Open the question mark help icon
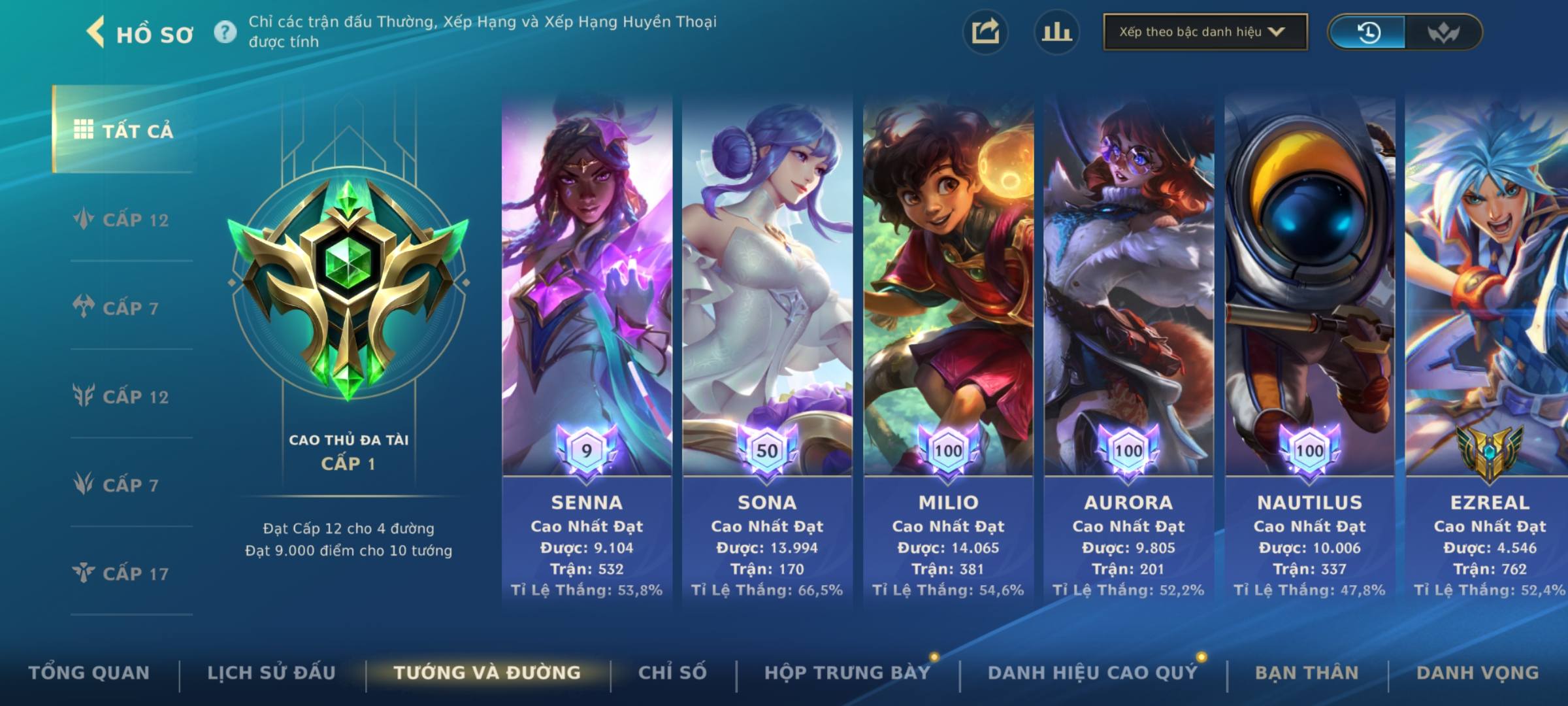The image size is (1568, 706). 225,32
